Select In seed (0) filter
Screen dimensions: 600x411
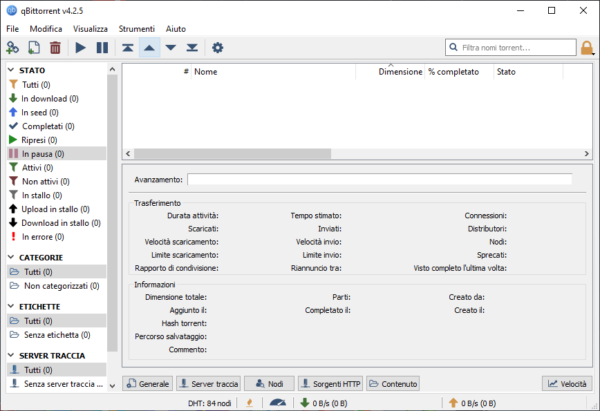click(57, 112)
